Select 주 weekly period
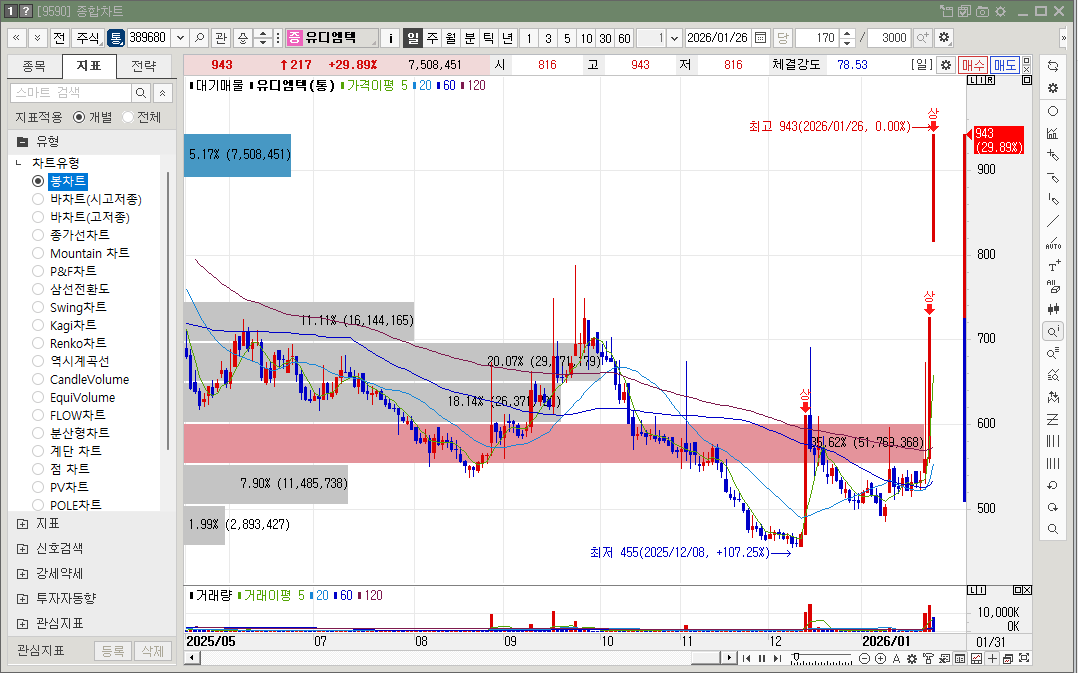 coord(432,38)
